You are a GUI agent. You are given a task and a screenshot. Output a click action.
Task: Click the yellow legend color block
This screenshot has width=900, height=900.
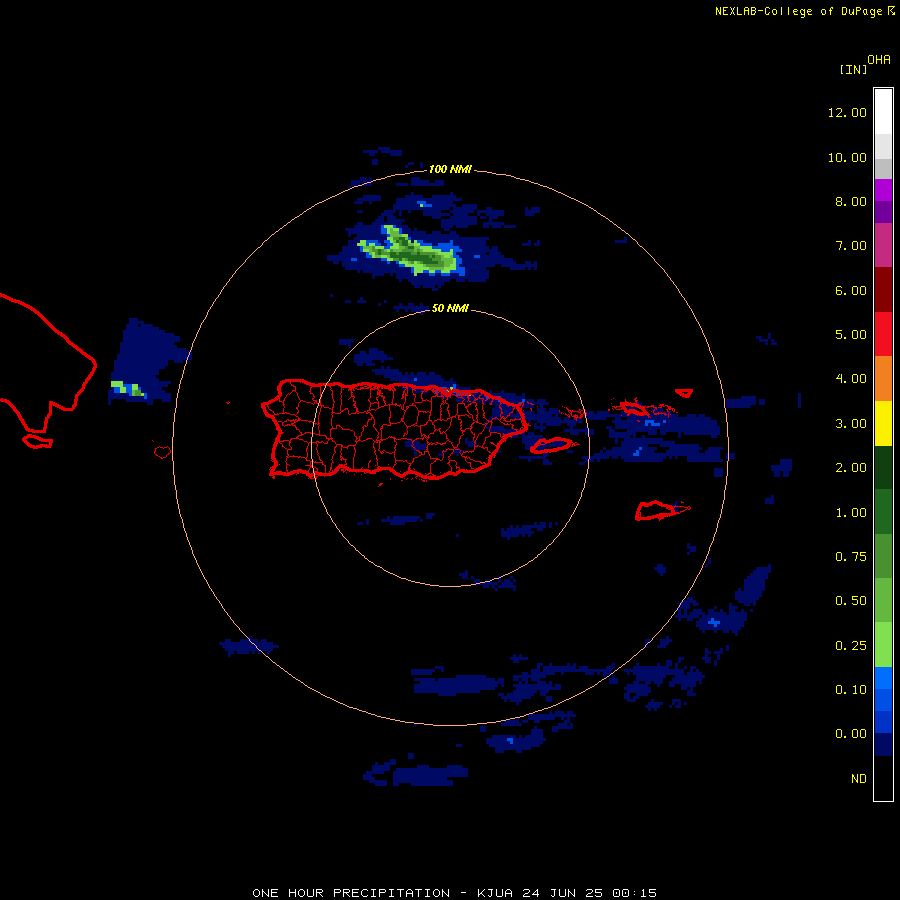pyautogui.click(x=883, y=423)
